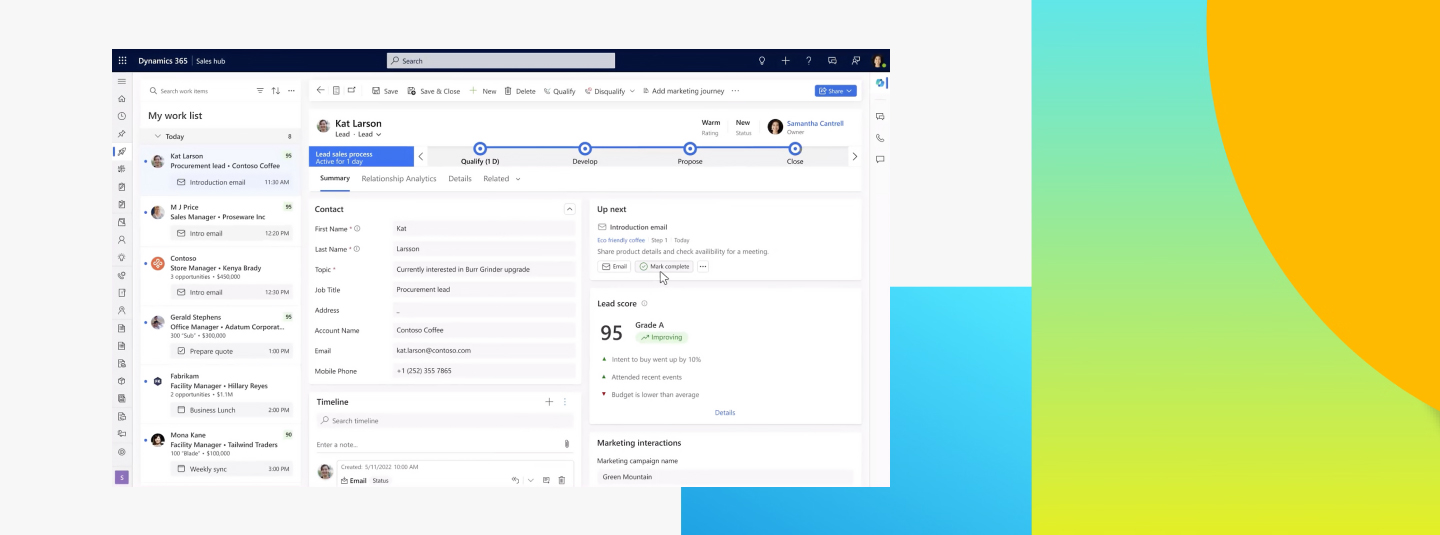Switch to the Summary tab
This screenshot has width=1440, height=535.
click(335, 179)
